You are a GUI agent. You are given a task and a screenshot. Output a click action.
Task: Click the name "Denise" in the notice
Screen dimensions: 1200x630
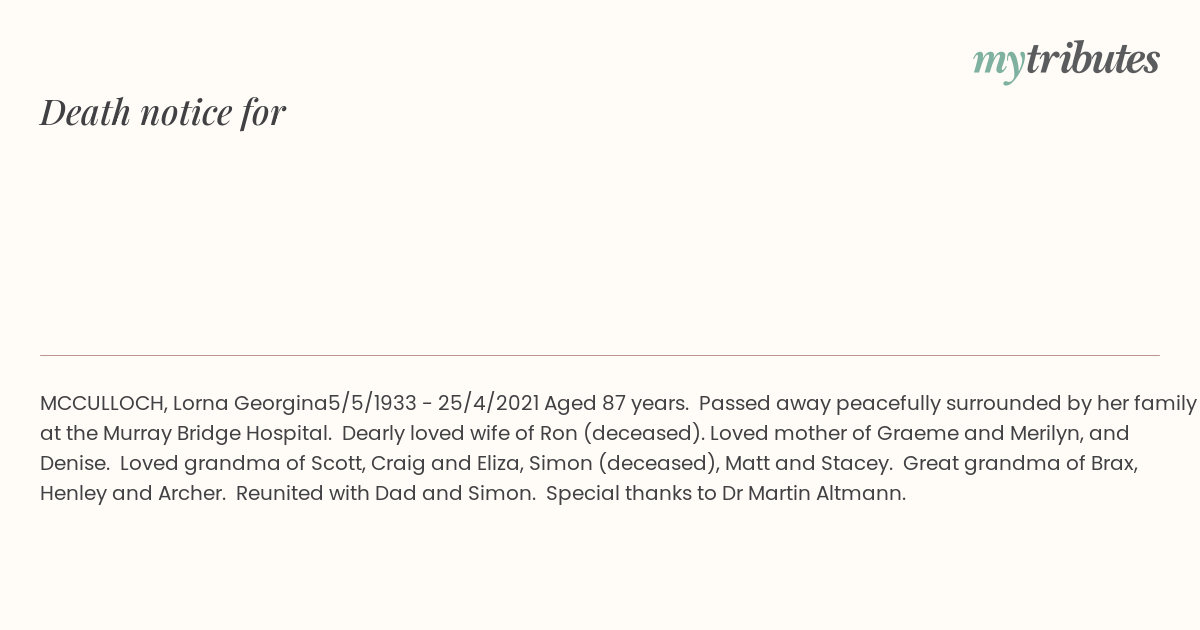pyautogui.click(x=73, y=464)
